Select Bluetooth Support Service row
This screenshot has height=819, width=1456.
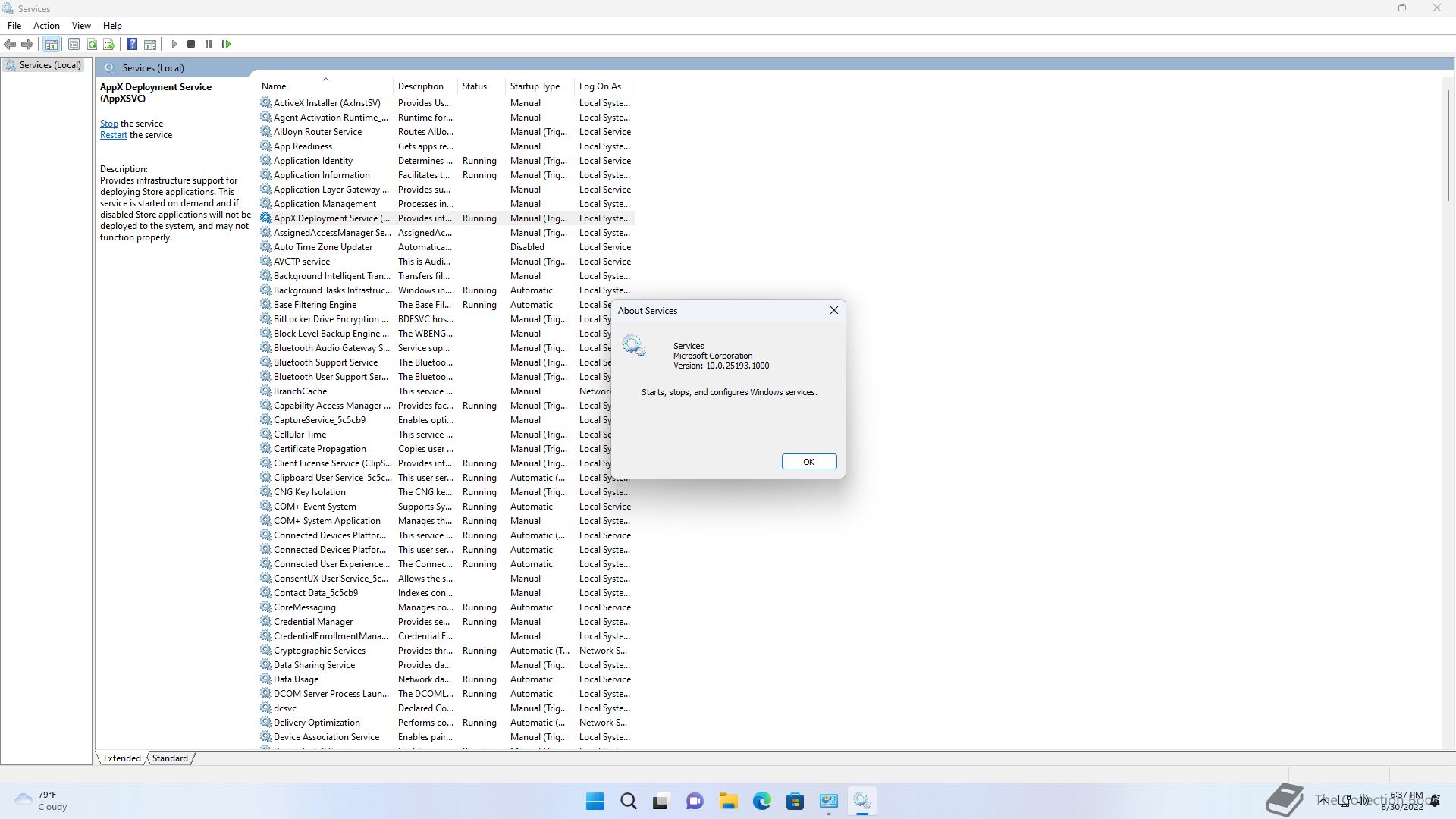click(x=435, y=362)
